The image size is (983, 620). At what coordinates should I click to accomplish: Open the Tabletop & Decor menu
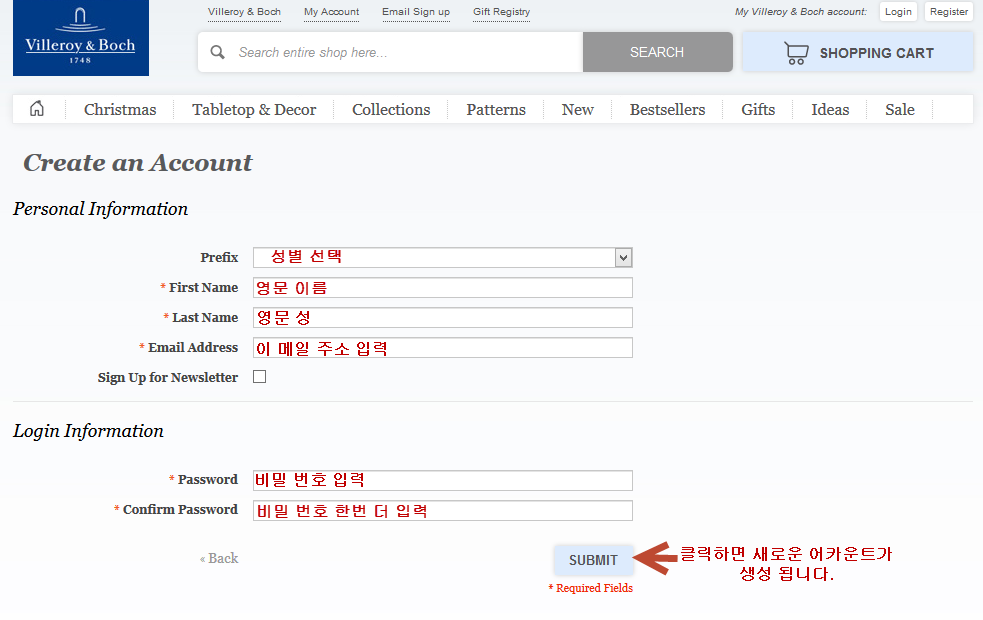point(254,110)
